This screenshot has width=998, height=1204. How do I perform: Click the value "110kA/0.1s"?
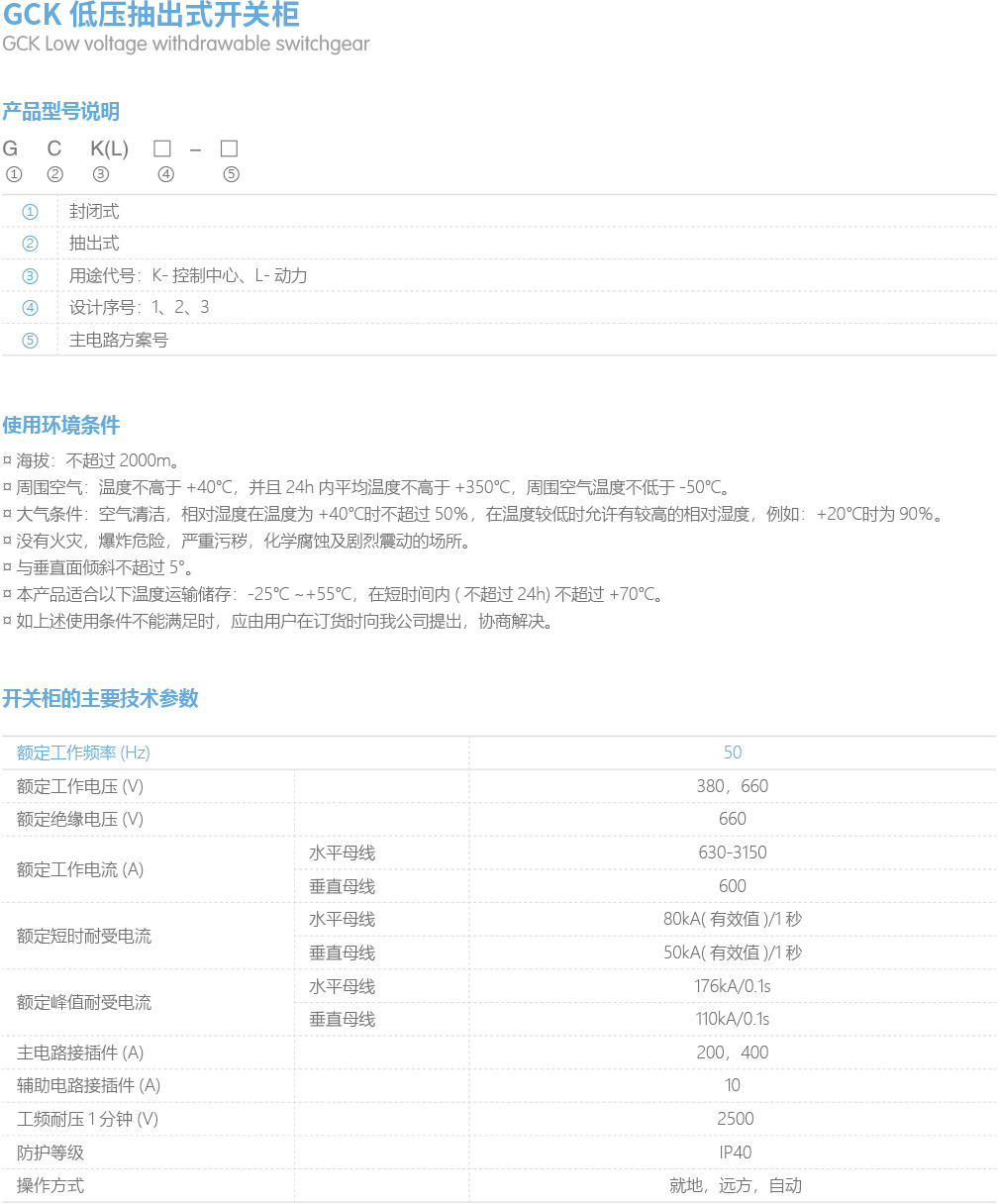(733, 1019)
